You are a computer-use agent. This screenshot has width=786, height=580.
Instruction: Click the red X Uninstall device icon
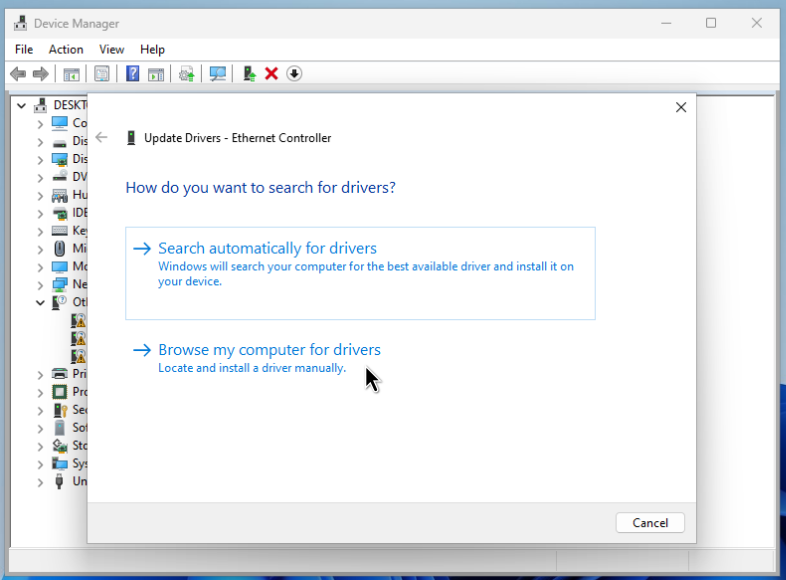point(271,74)
